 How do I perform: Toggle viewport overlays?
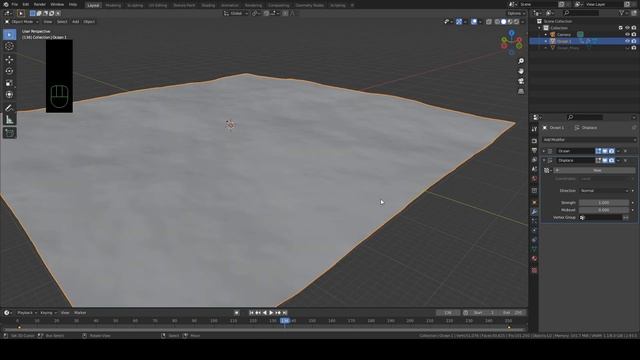pyautogui.click(x=474, y=22)
